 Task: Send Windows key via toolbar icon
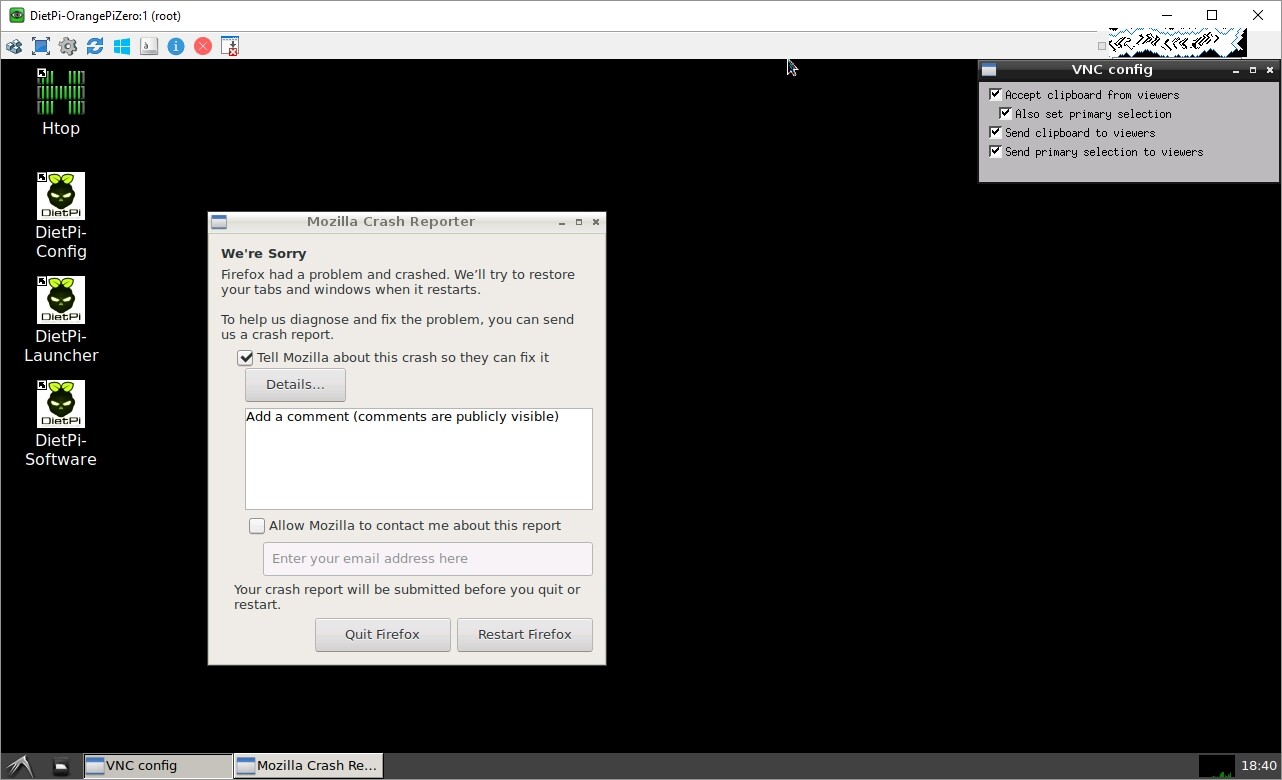point(122,46)
